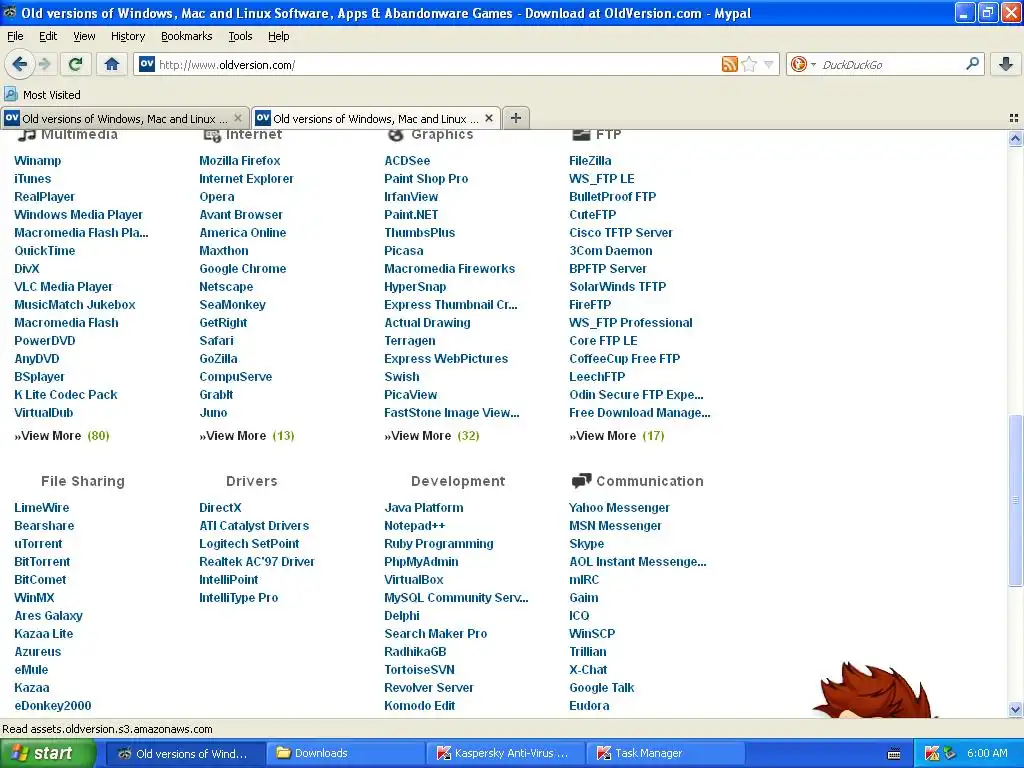Open the Tools menu

240,36
